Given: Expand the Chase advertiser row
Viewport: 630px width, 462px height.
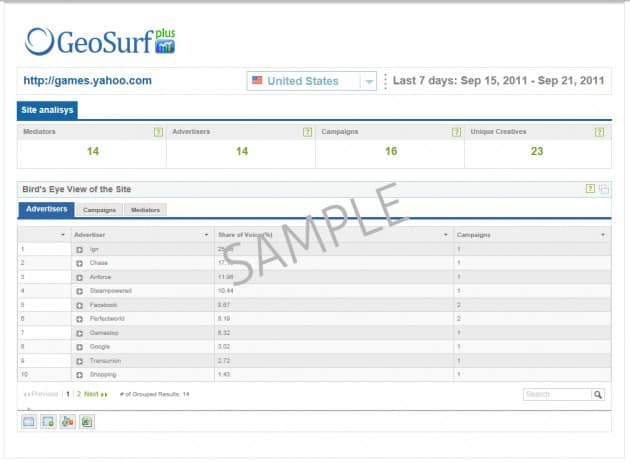Looking at the screenshot, I should 80,264.
